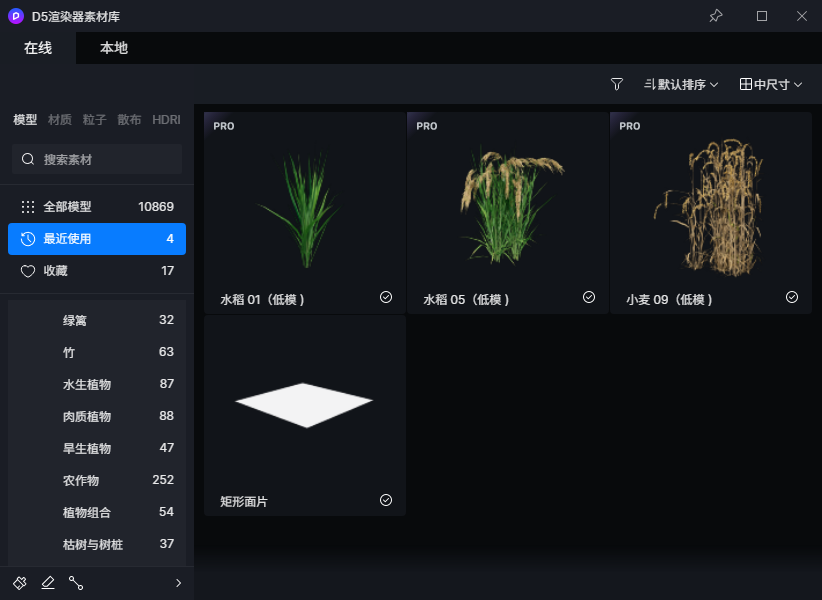822x600 pixels.
Task: Open the 水生植物 category
Action: 97,384
